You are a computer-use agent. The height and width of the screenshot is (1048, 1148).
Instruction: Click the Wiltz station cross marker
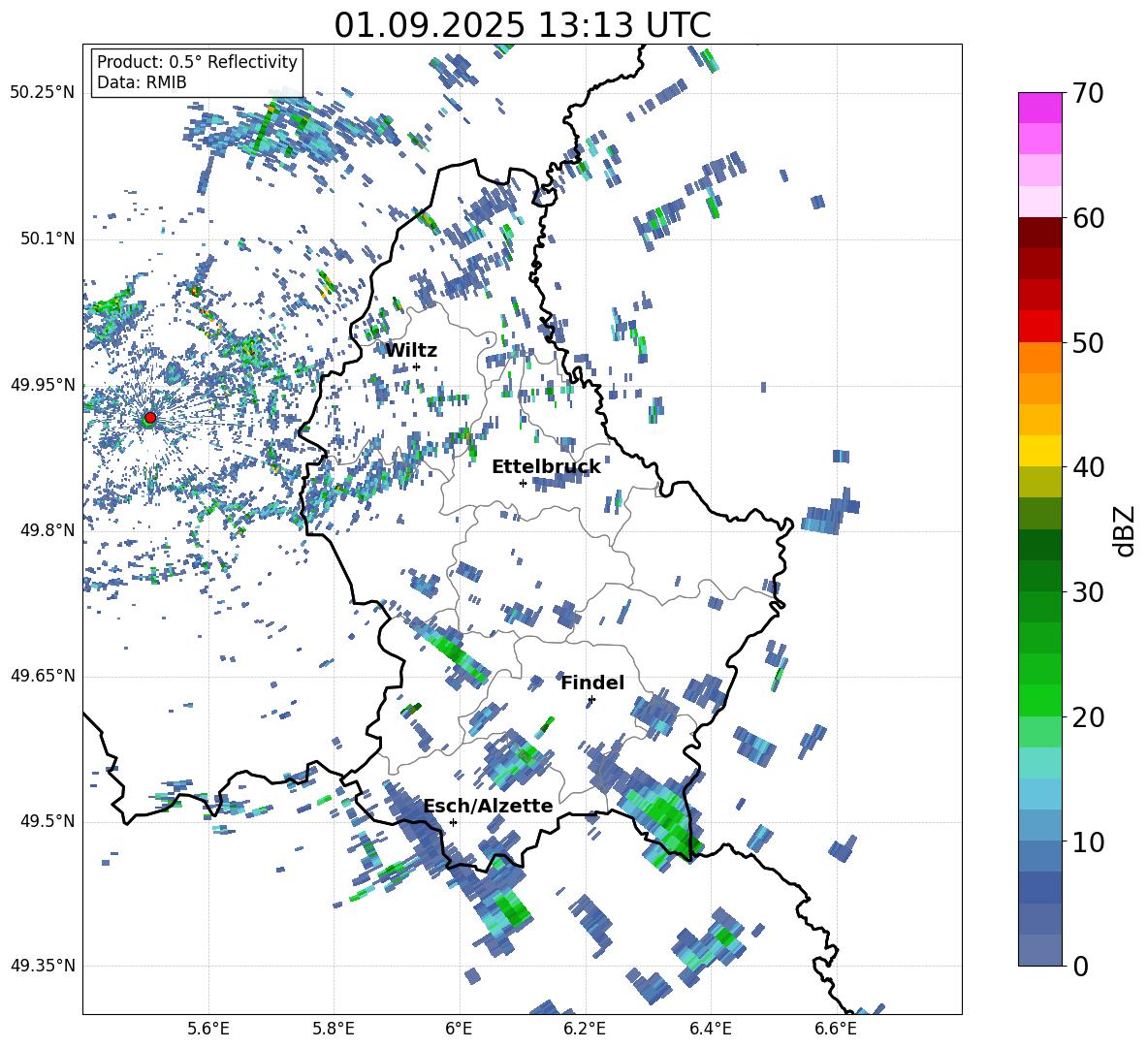pos(417,366)
